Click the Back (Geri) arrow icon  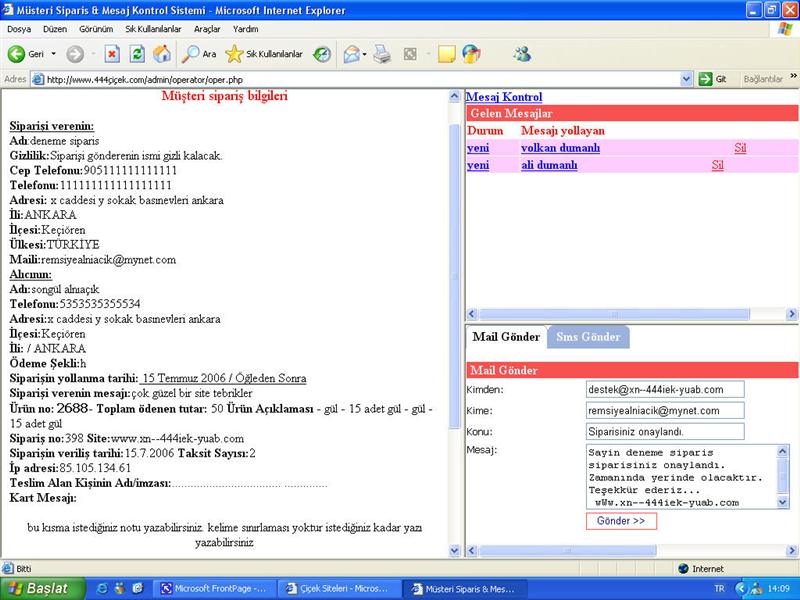pos(16,54)
